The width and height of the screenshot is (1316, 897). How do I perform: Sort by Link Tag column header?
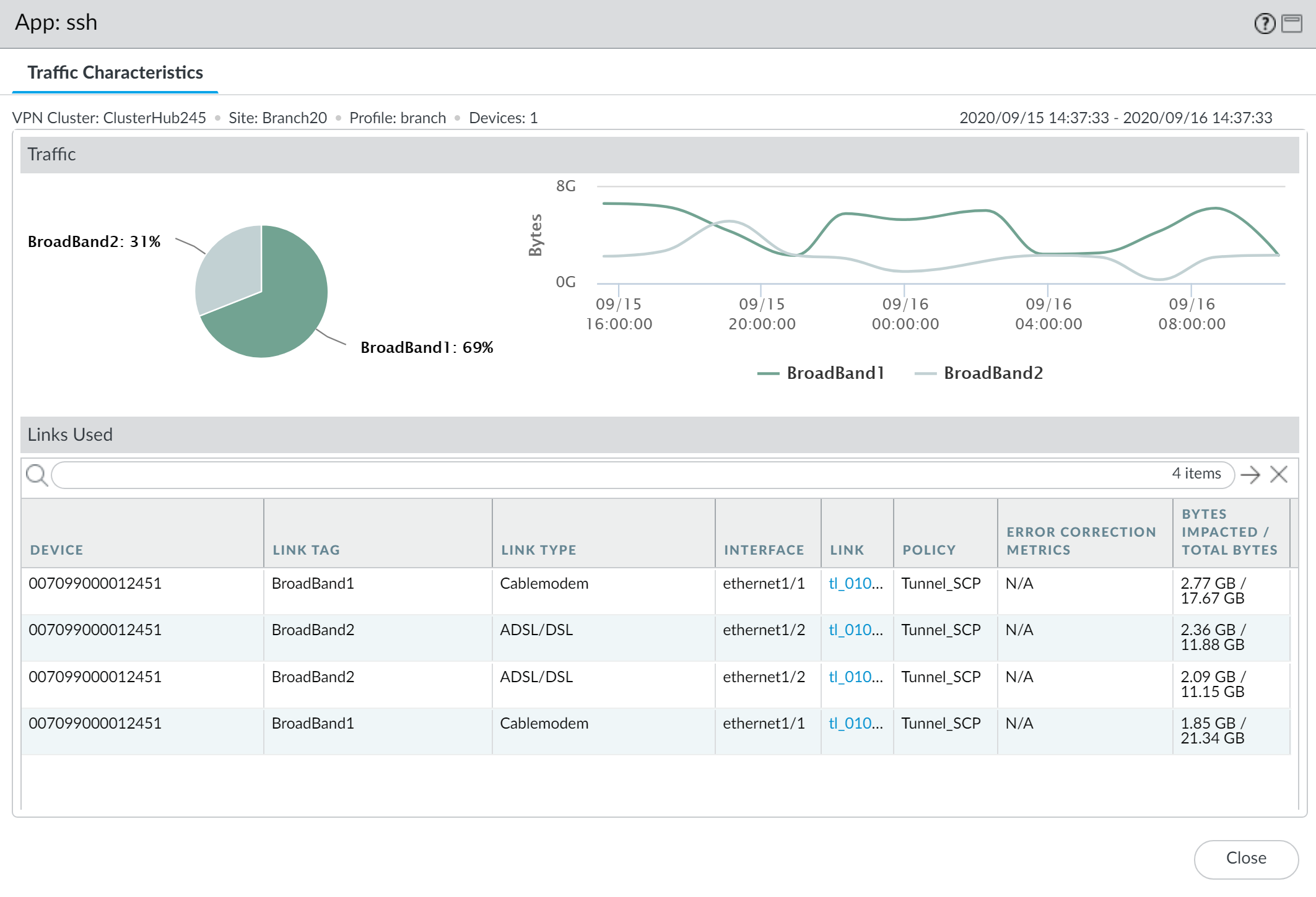point(306,550)
